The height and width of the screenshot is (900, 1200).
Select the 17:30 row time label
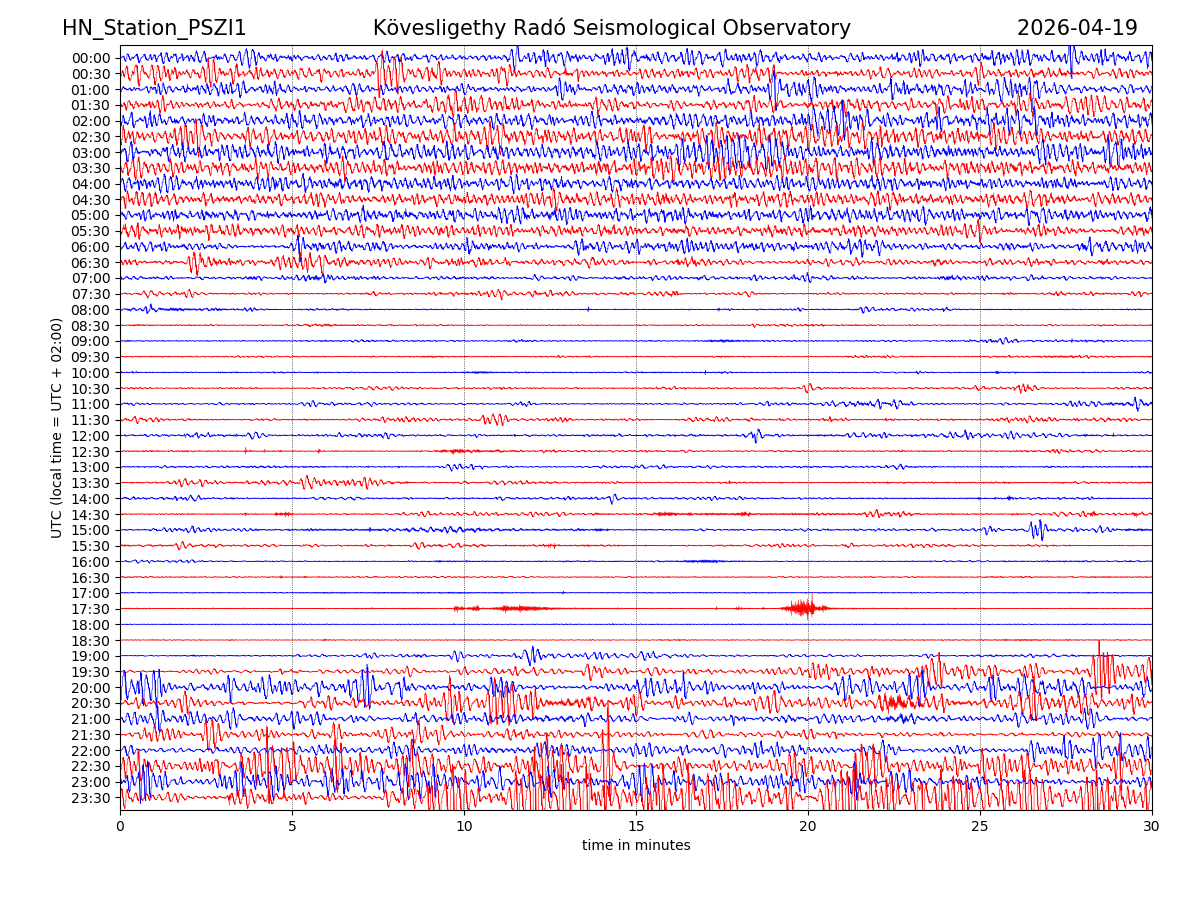pyautogui.click(x=91, y=609)
